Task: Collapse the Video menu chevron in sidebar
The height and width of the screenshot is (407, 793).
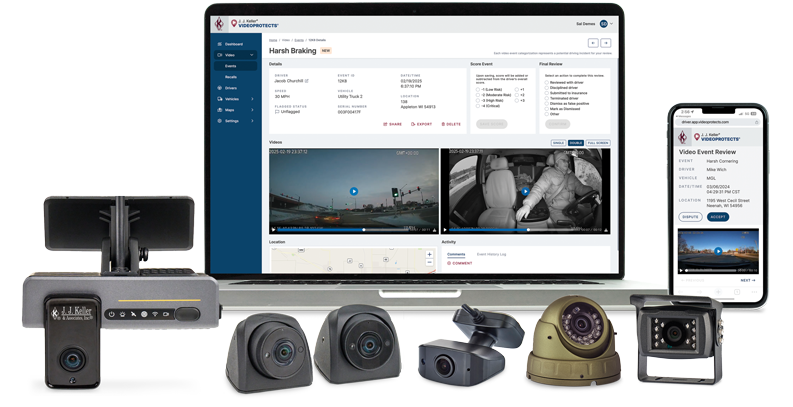Action: (x=252, y=55)
